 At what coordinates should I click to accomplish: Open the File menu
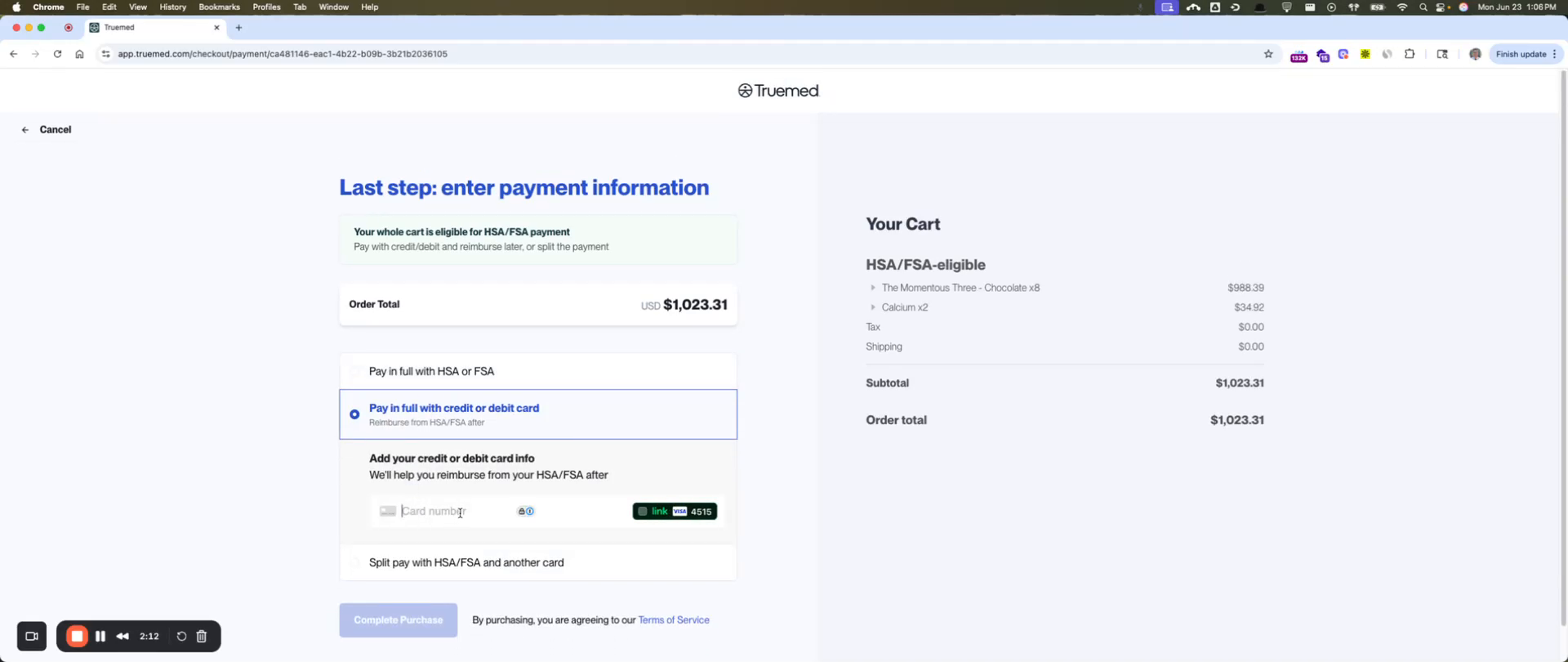click(x=82, y=7)
